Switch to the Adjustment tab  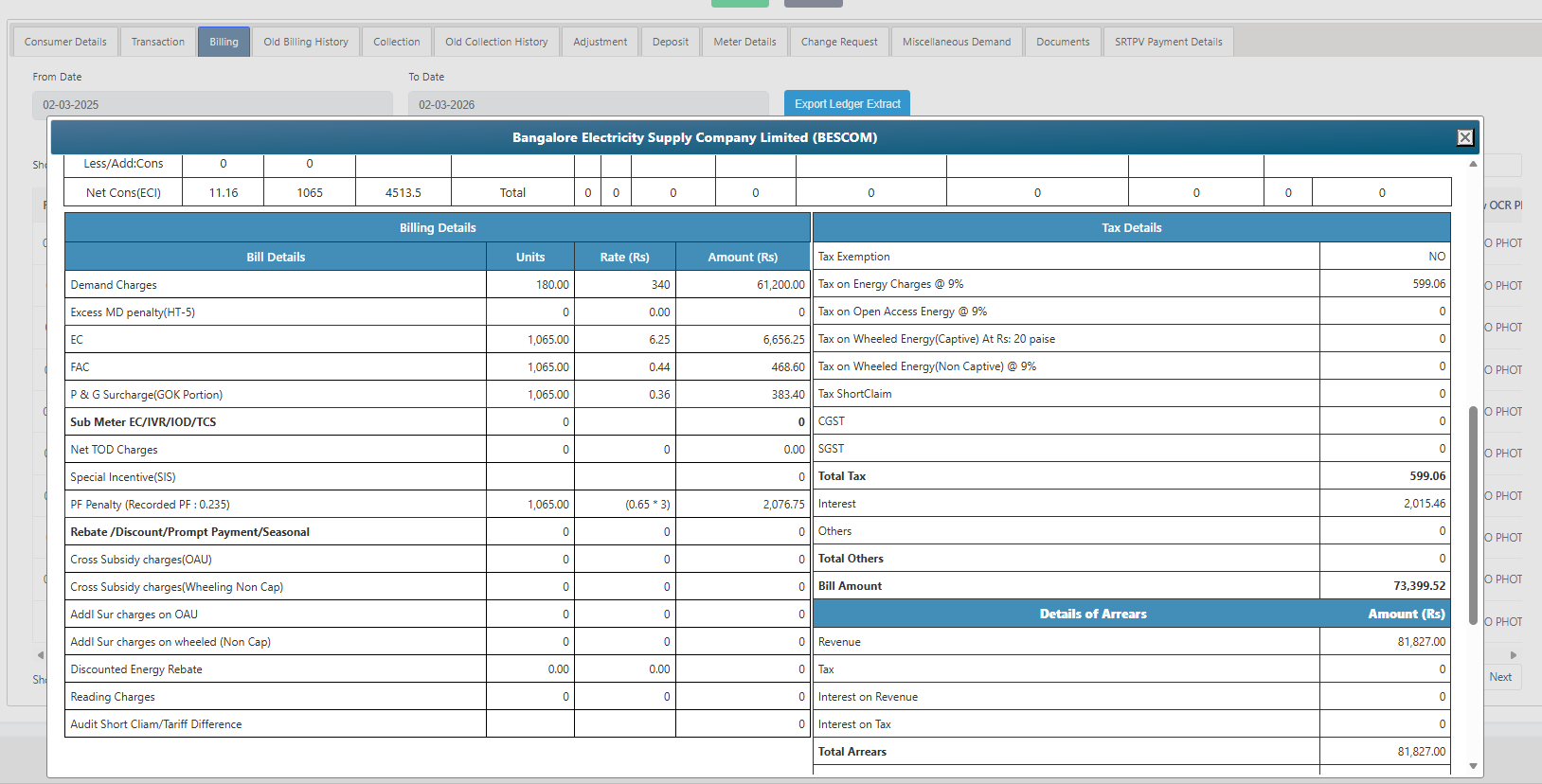pyautogui.click(x=600, y=42)
